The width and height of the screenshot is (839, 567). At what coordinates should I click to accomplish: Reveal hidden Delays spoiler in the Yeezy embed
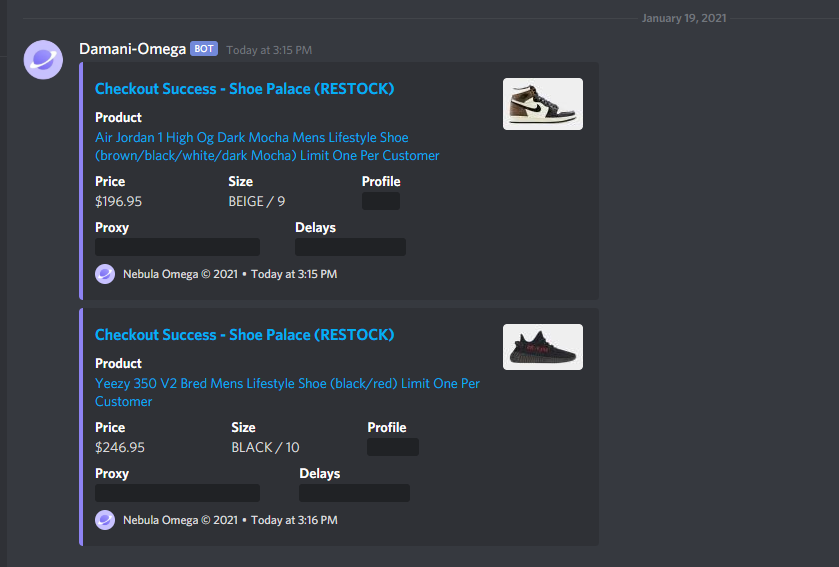coord(354,493)
